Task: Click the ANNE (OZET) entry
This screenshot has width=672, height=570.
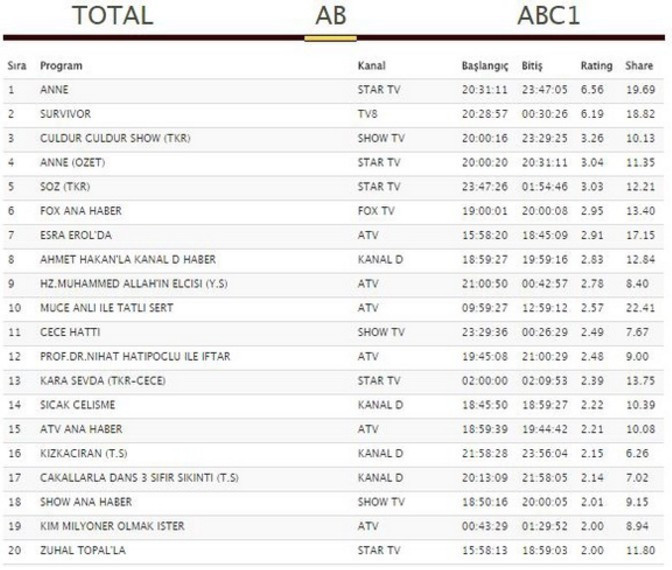Action: pos(72,162)
